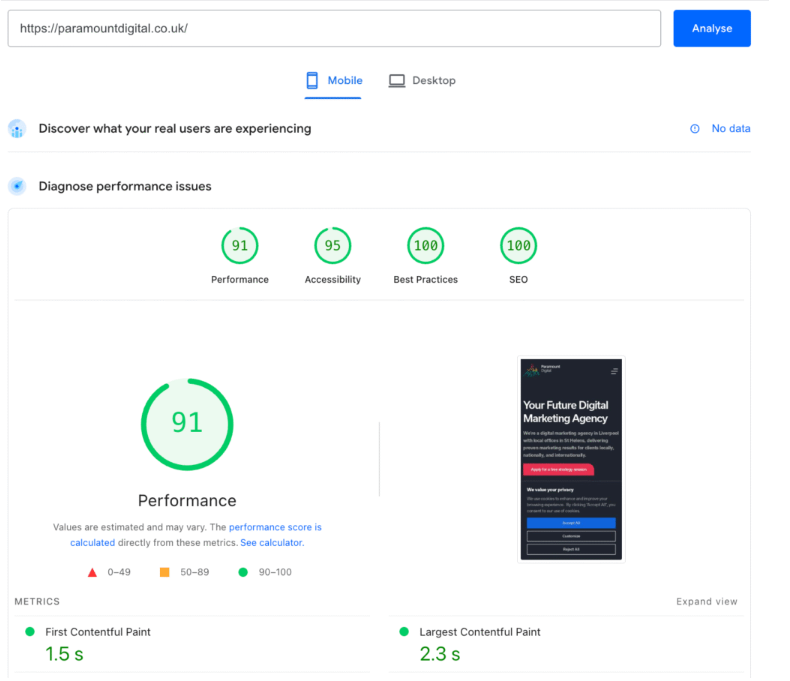Switch to the Mobile tab
This screenshot has width=790, height=681.
pos(334,81)
